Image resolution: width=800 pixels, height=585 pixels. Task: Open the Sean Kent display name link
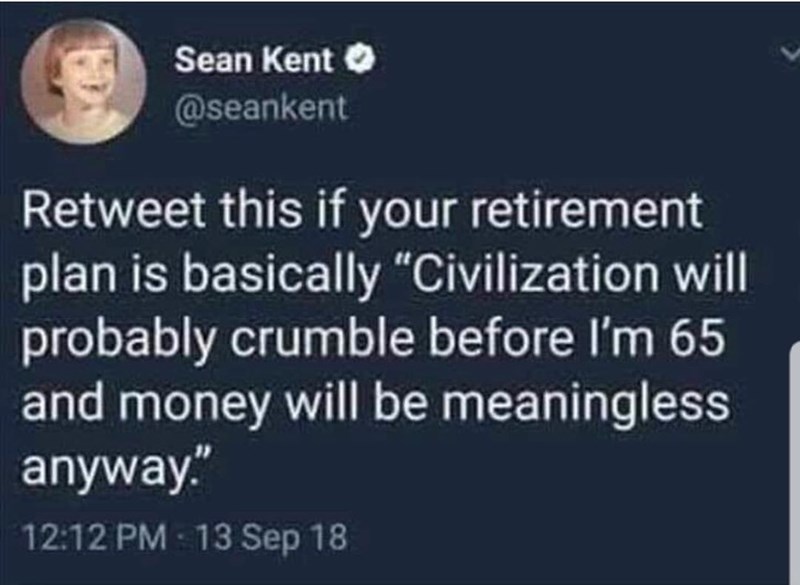click(254, 61)
